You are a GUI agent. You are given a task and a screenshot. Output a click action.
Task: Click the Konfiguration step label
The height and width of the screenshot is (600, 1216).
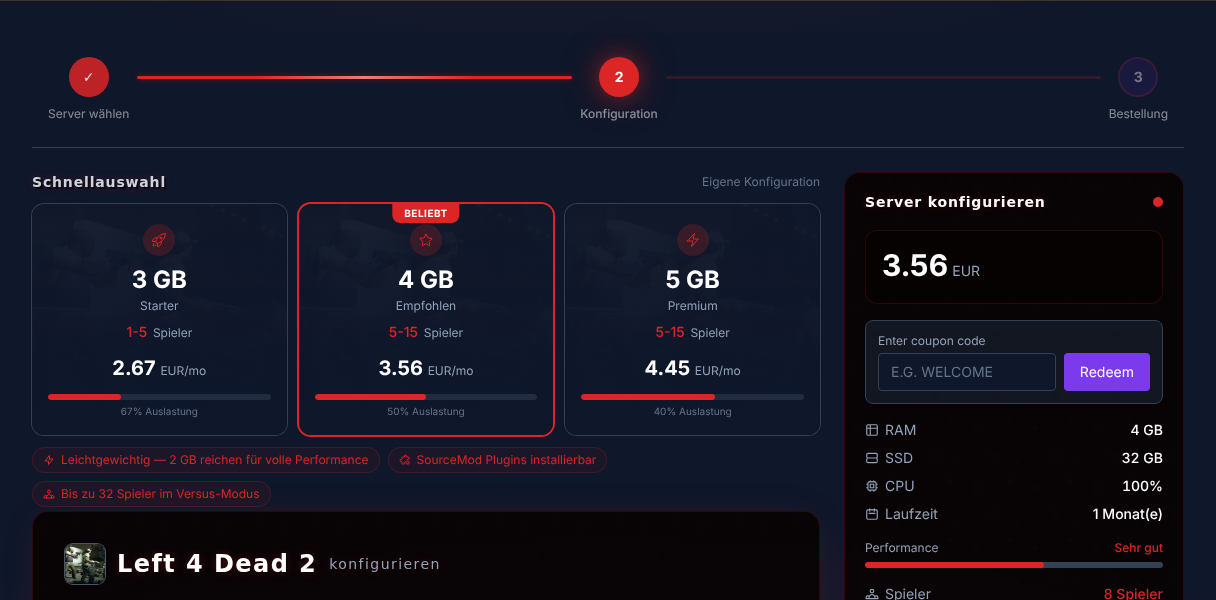click(619, 114)
